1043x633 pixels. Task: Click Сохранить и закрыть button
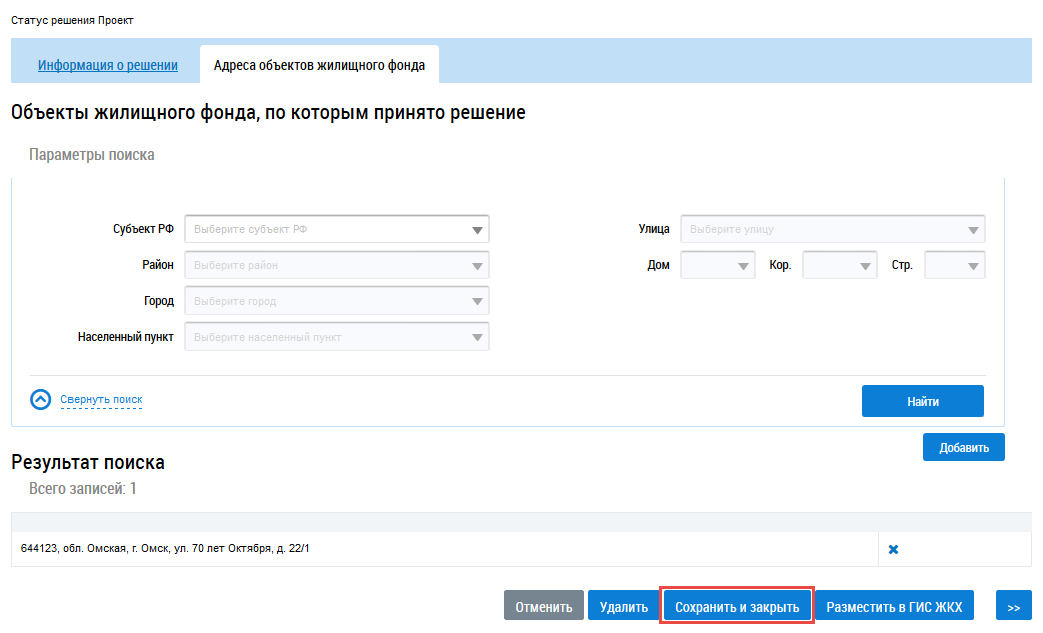pyautogui.click(x=737, y=607)
